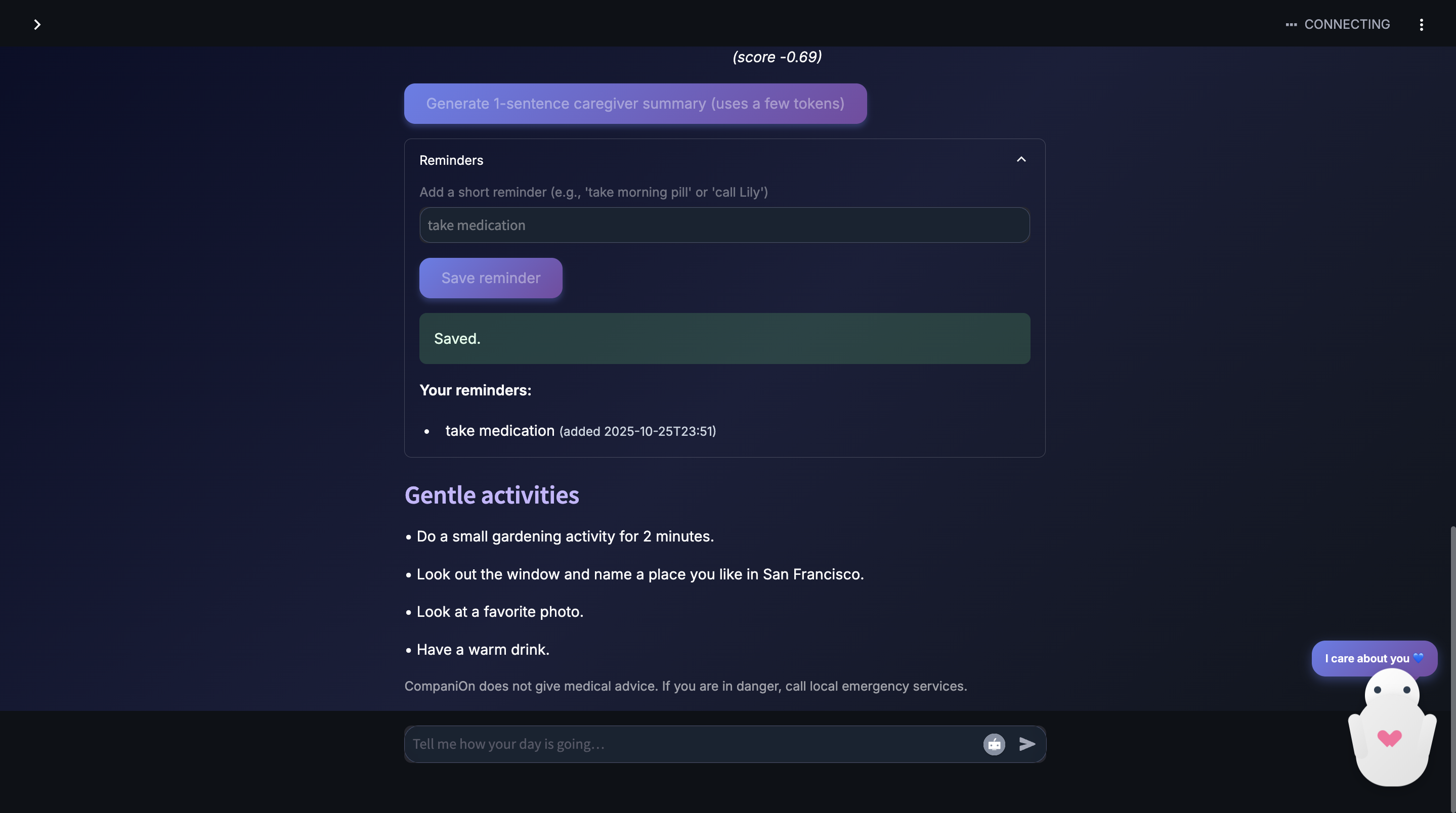The image size is (1456, 813).
Task: Expand the sidebar with the top-left chevron
Action: click(x=37, y=24)
